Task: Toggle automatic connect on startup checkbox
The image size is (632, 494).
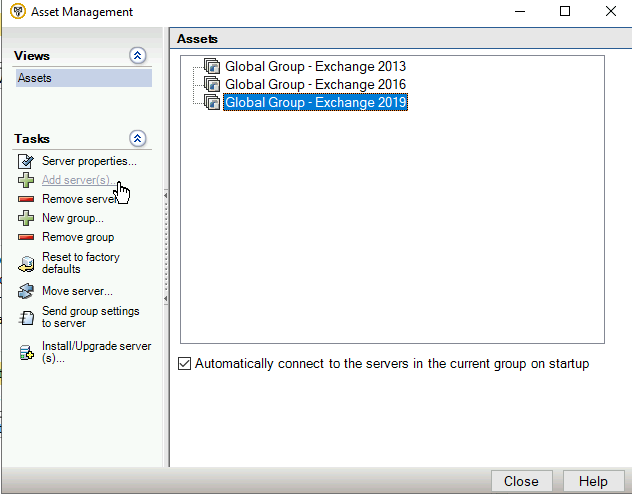Action: [184, 363]
